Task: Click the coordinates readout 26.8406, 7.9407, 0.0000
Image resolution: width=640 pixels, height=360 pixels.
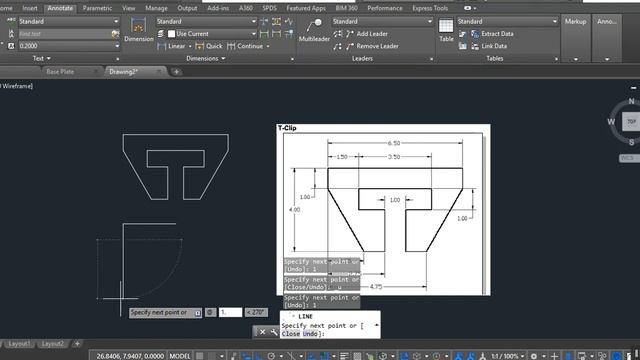Action: coord(130,356)
